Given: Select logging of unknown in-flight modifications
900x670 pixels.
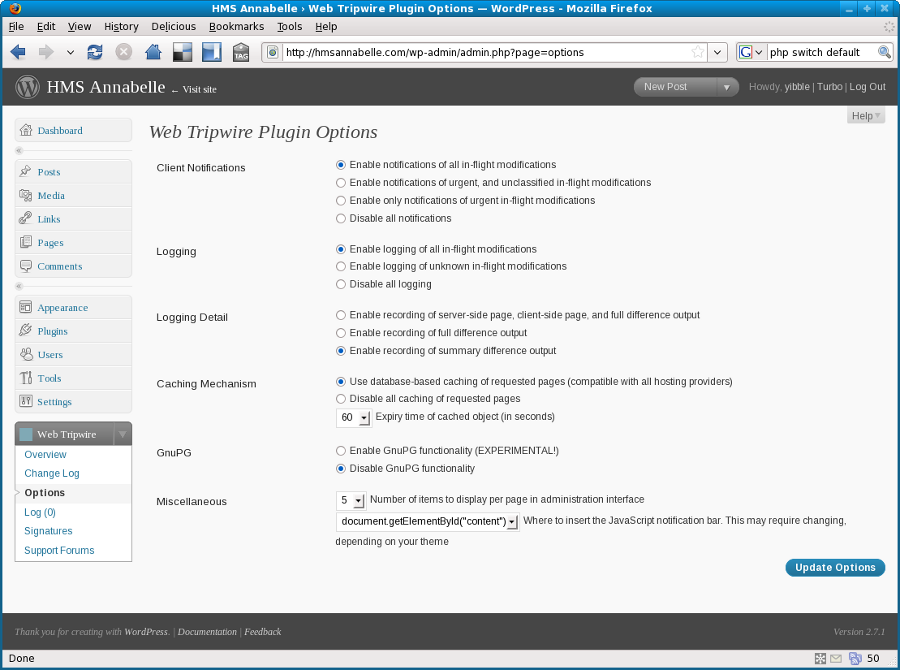Looking at the screenshot, I should pyautogui.click(x=341, y=266).
